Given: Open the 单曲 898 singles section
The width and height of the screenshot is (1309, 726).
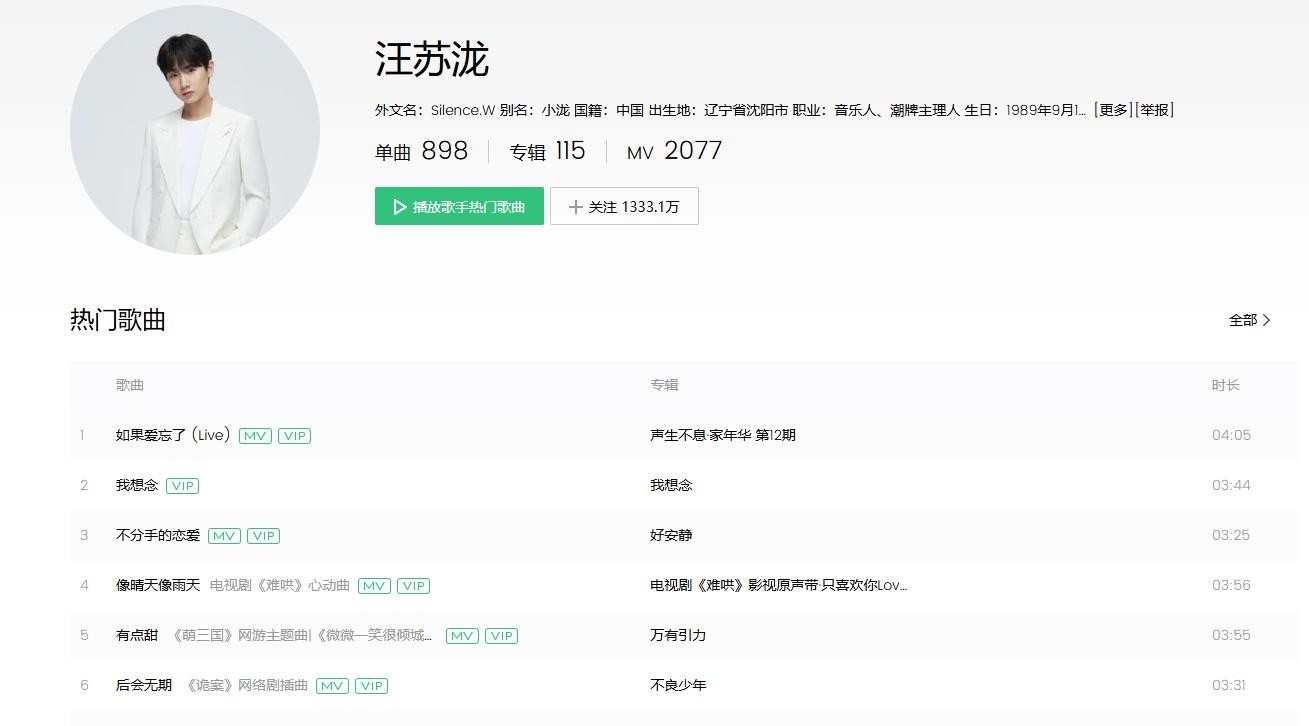Looking at the screenshot, I should (x=421, y=151).
